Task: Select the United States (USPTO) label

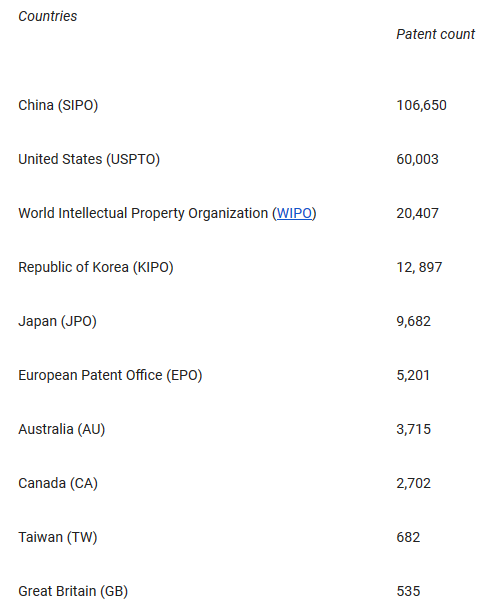Action: 89,159
